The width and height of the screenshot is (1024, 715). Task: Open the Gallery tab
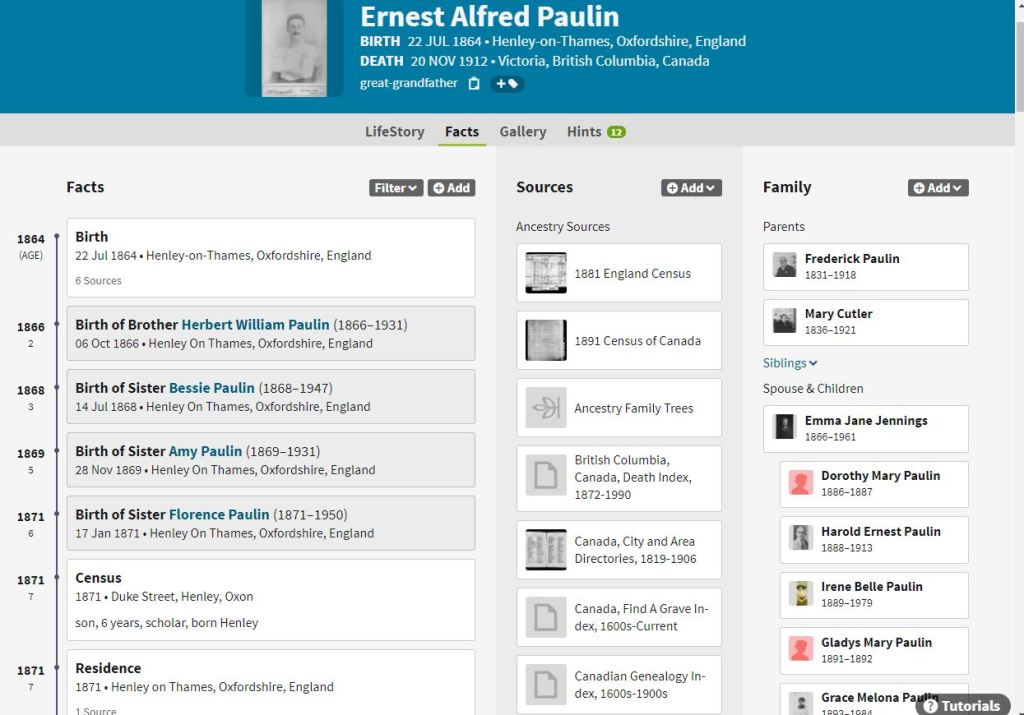tap(522, 132)
